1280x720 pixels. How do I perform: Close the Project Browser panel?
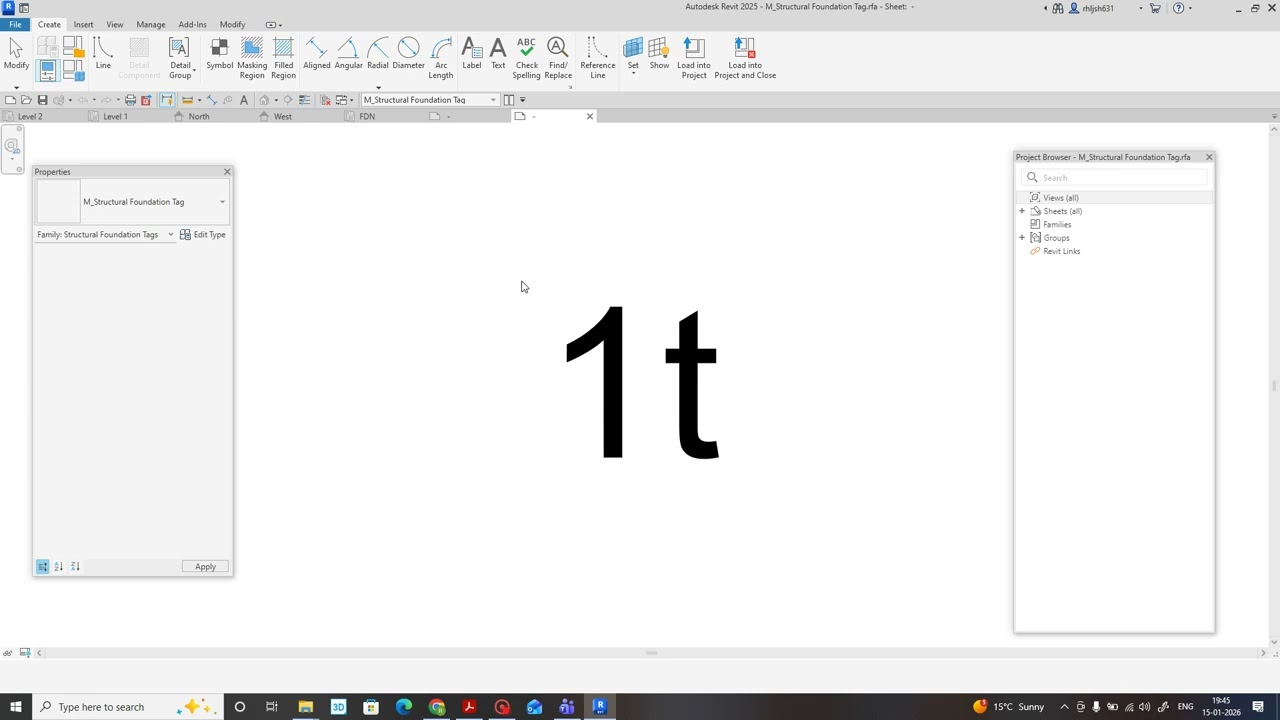coord(1209,157)
